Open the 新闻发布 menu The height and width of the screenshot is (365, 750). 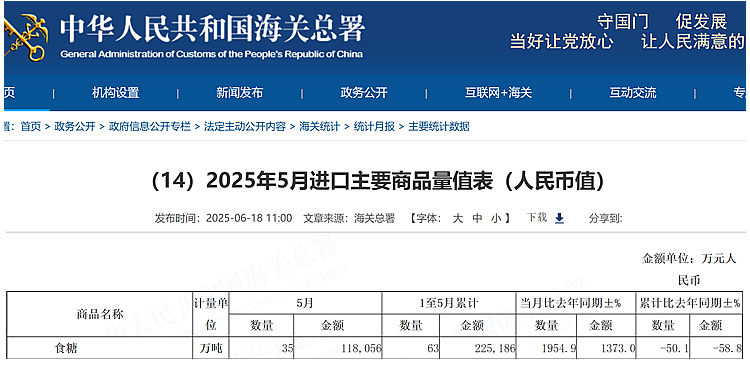point(239,93)
